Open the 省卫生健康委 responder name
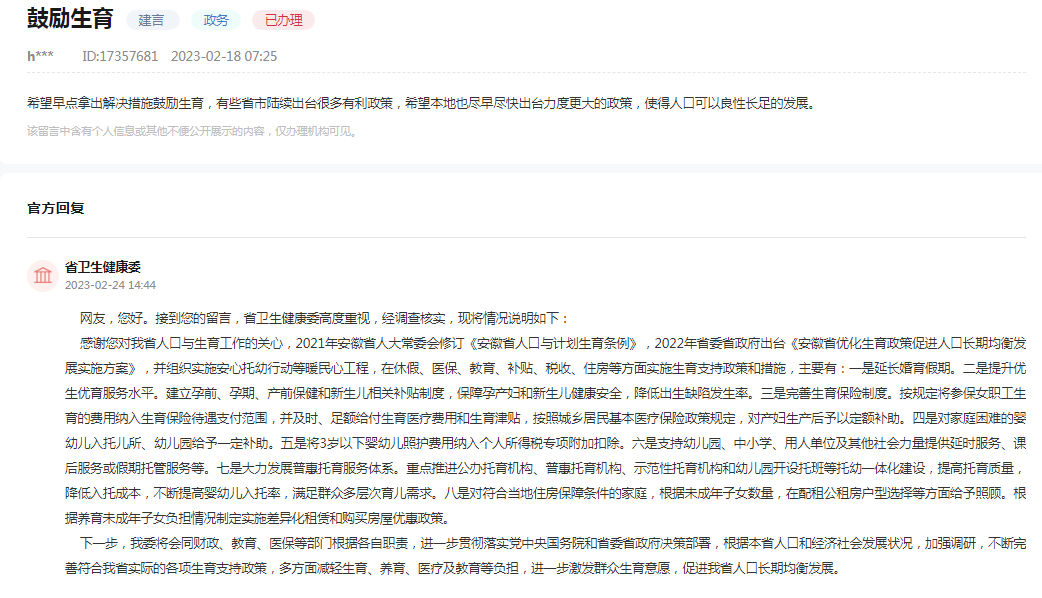Screen dimensions: 1042x598 point(103,267)
